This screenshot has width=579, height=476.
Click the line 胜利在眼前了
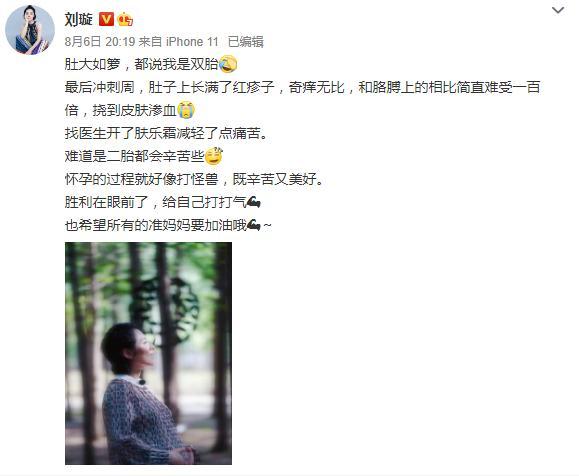click(x=155, y=202)
